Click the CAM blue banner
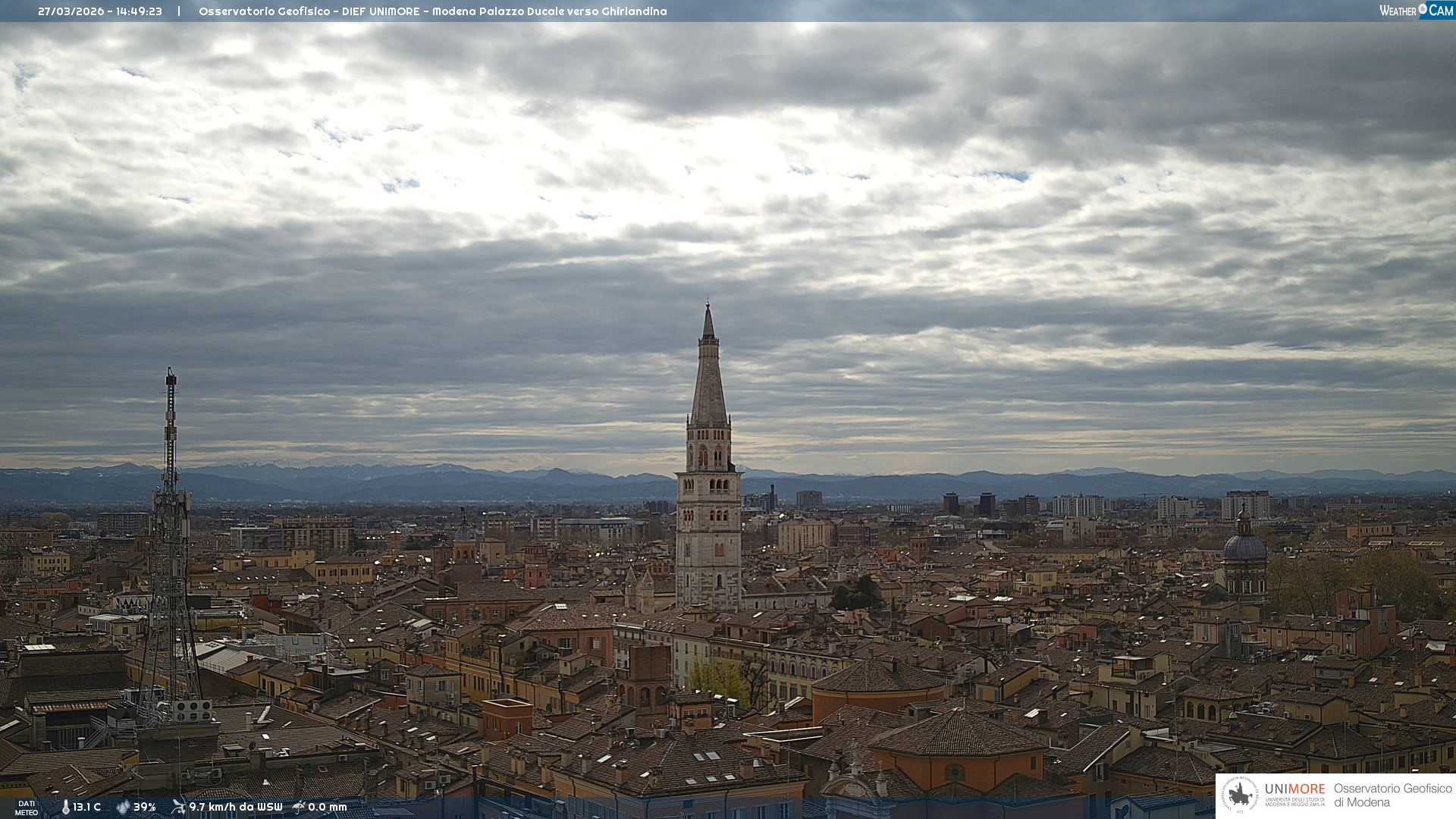 tap(1441, 11)
